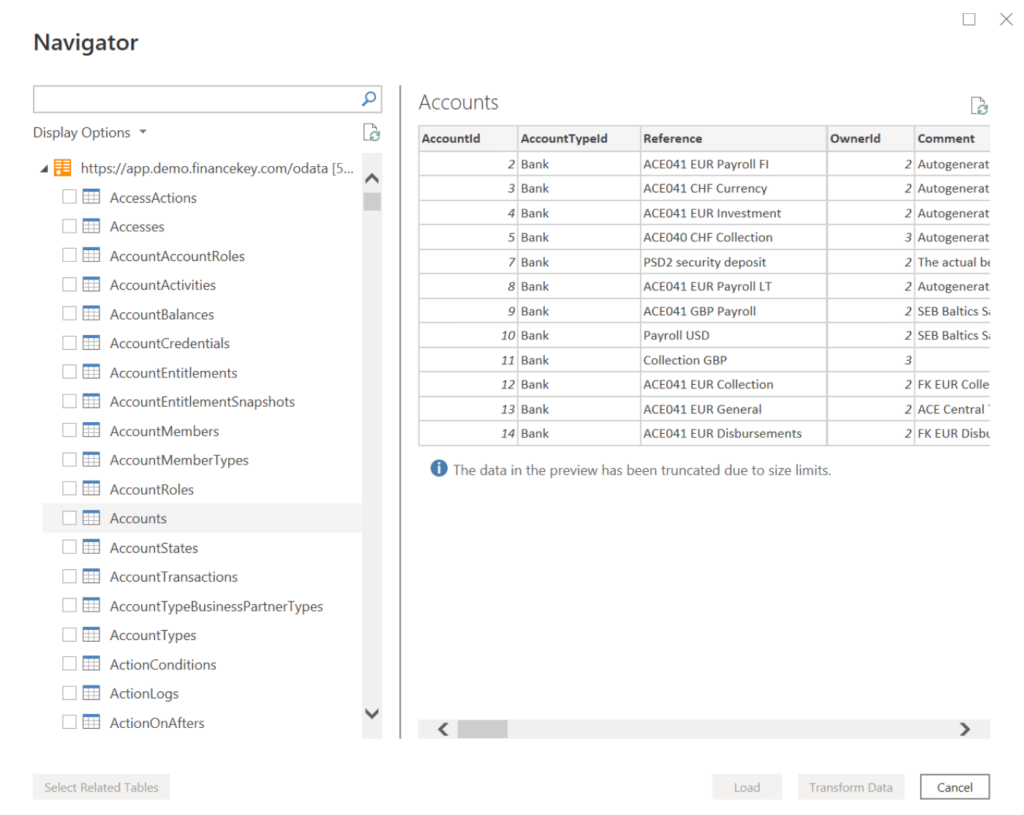1024x815 pixels.
Task: Select the AccountStates table in the list
Action: (x=153, y=547)
